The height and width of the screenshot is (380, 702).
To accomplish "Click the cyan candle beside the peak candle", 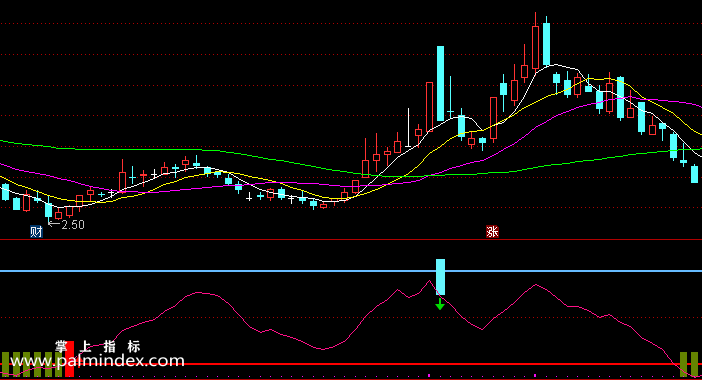I will (546, 44).
